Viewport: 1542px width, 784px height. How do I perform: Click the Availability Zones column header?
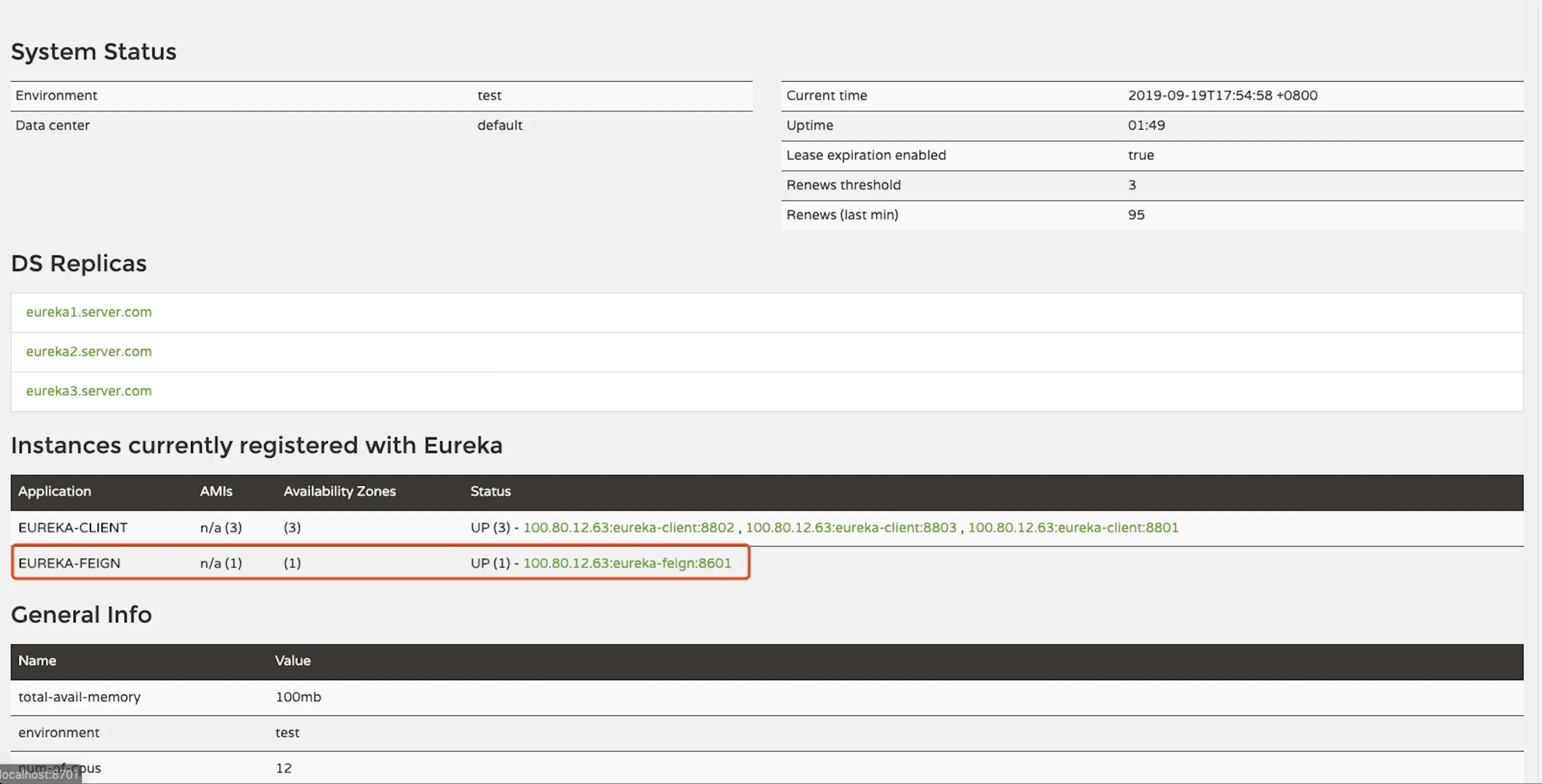coord(340,491)
